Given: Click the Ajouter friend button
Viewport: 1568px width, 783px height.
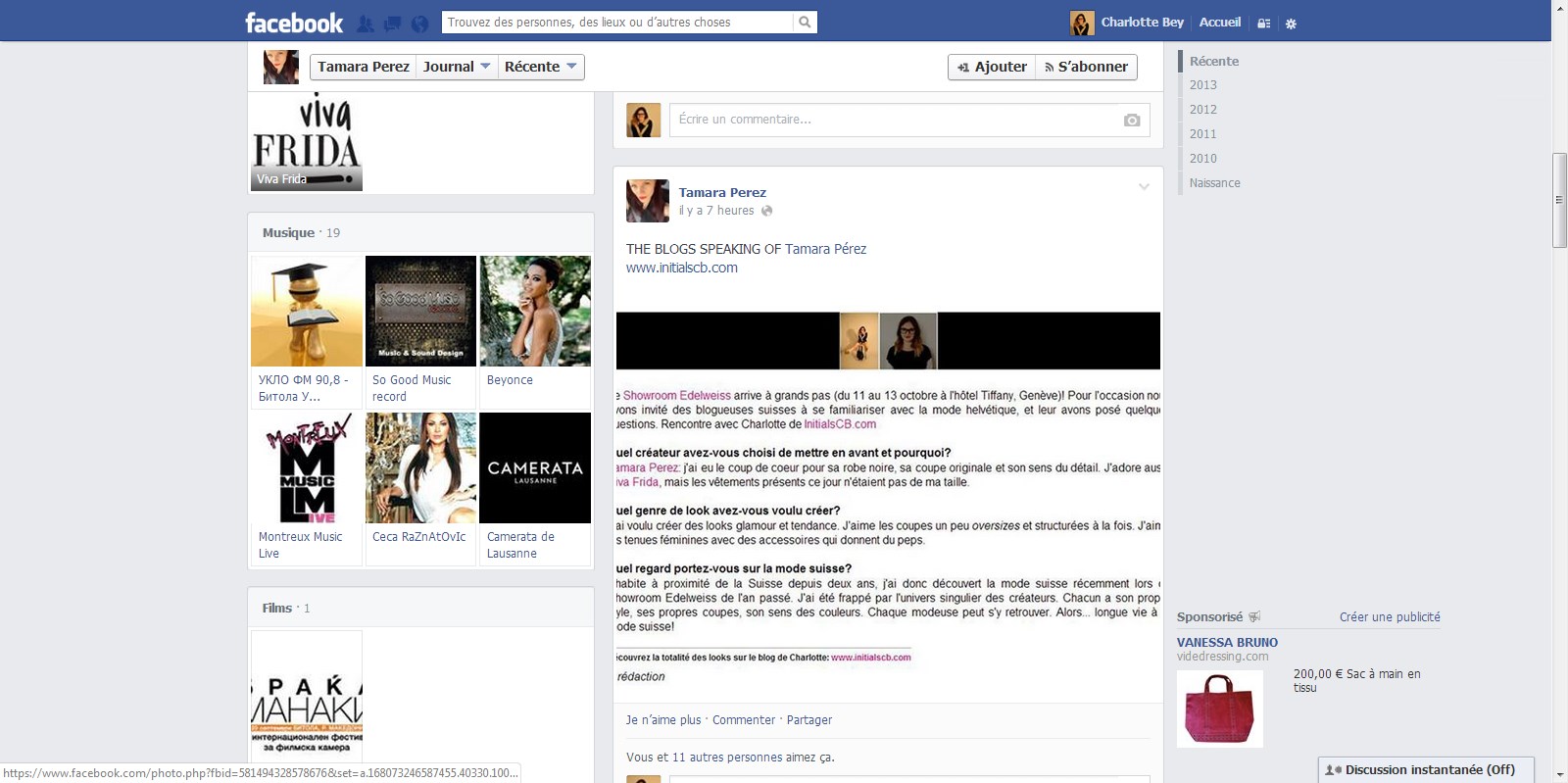Looking at the screenshot, I should click(992, 67).
